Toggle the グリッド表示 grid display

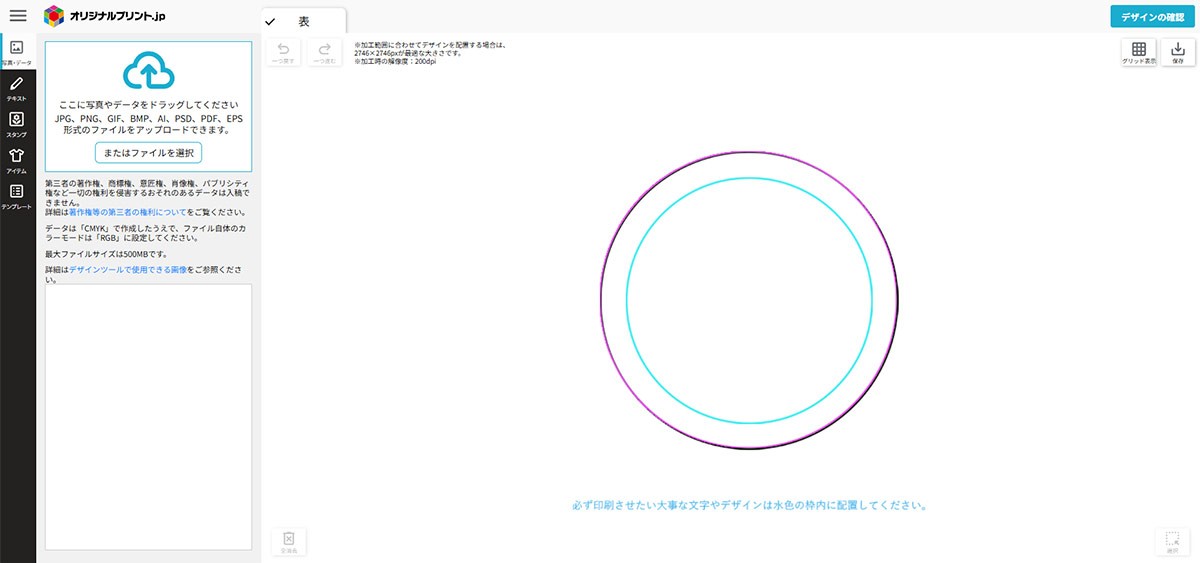(x=1138, y=52)
